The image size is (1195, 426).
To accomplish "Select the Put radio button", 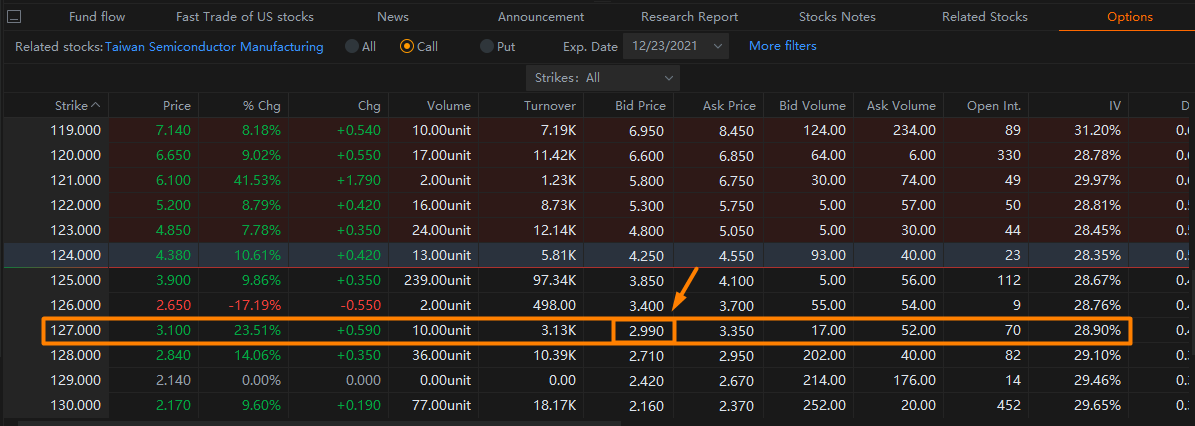I will [x=487, y=46].
